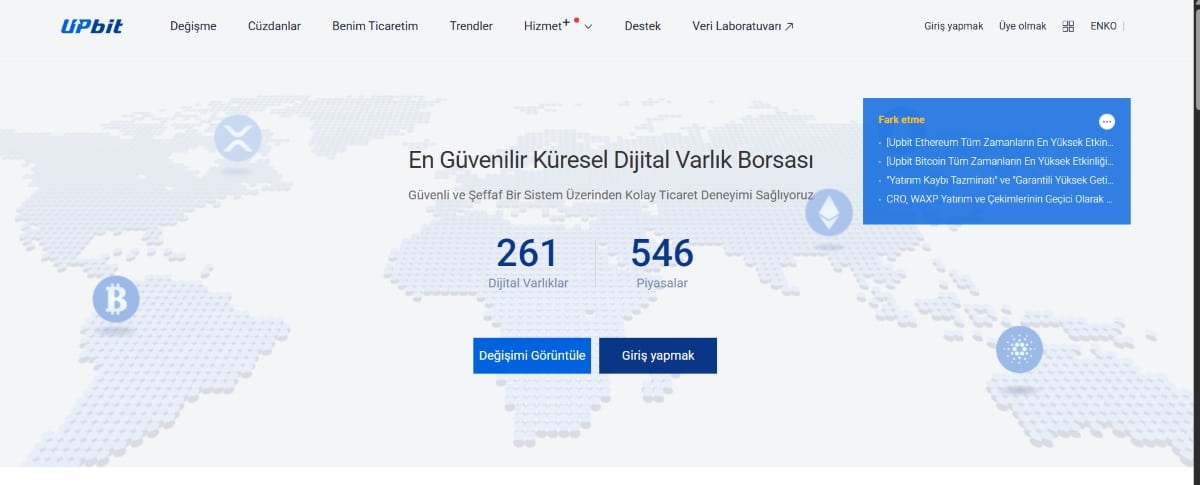
Task: Switch language via ENKO
Action: (1103, 26)
